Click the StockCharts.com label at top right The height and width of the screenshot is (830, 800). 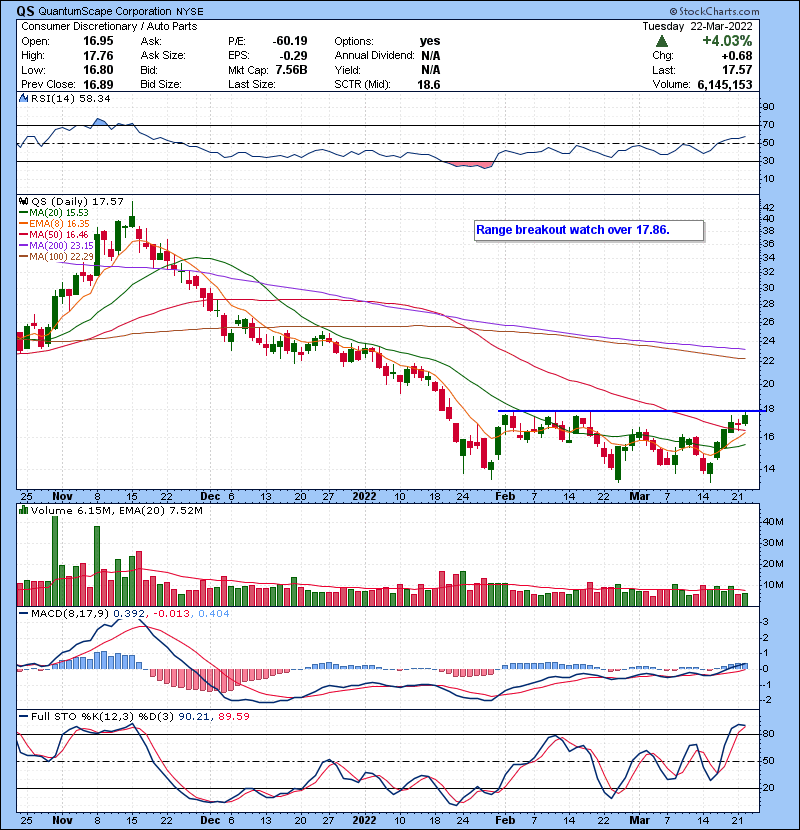point(715,11)
